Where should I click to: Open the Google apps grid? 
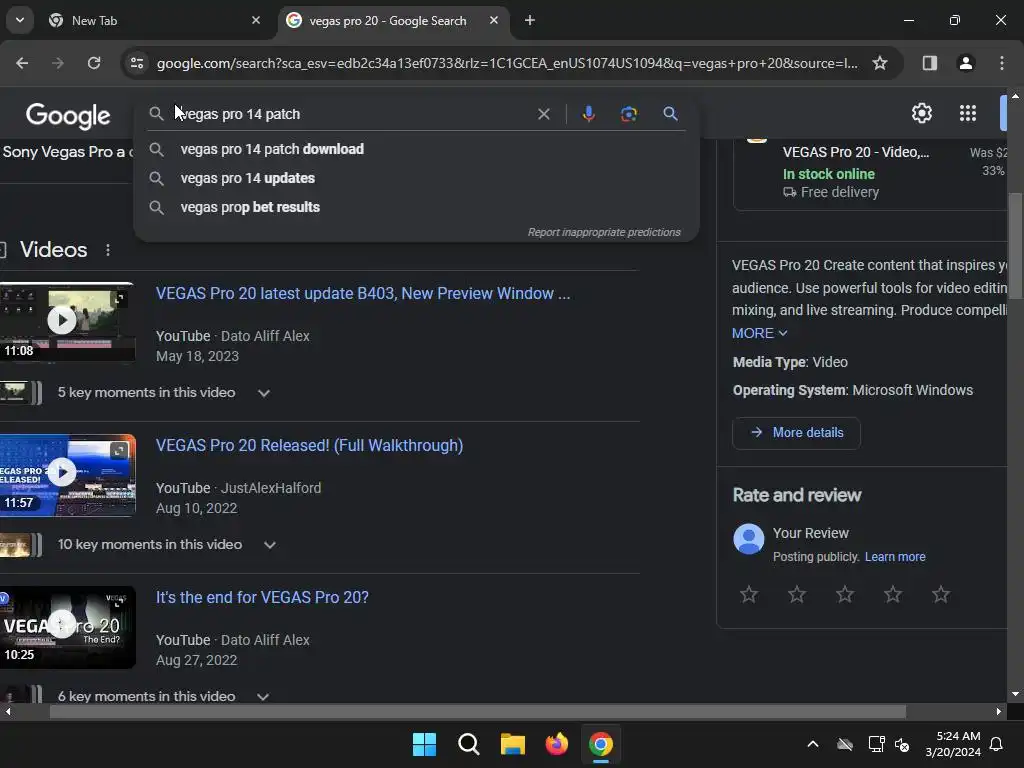pyautogui.click(x=968, y=114)
